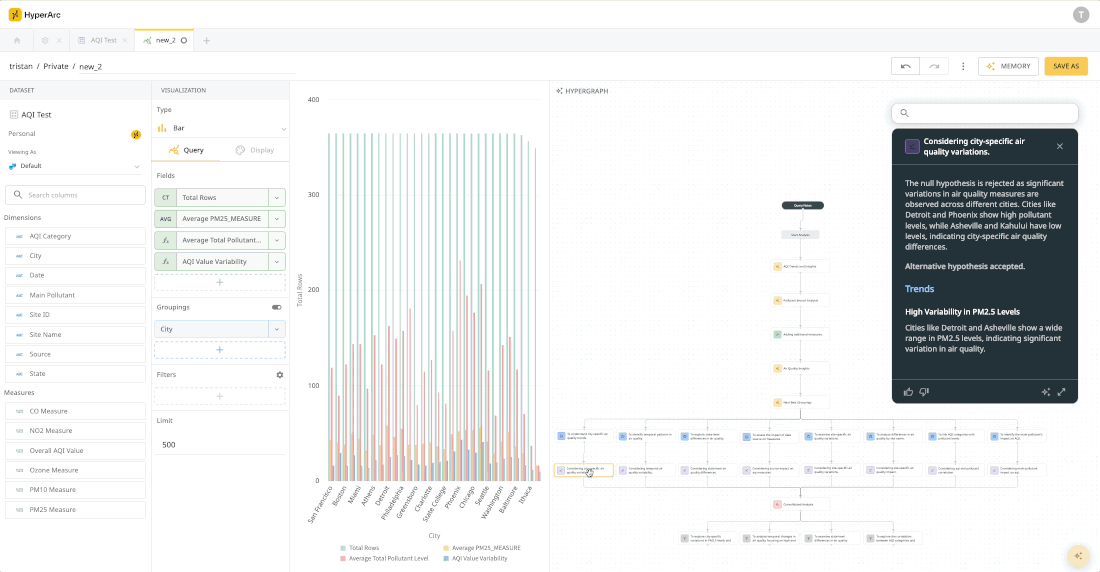Switch to the AQI Test tab
This screenshot has height=572, width=1100.
point(103,41)
